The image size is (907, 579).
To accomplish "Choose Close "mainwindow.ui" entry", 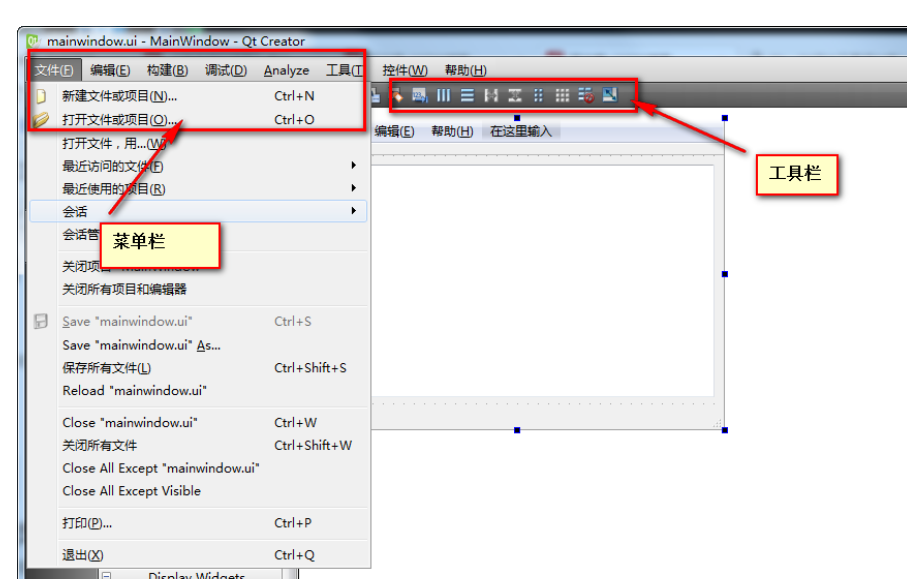I will 198,423.
